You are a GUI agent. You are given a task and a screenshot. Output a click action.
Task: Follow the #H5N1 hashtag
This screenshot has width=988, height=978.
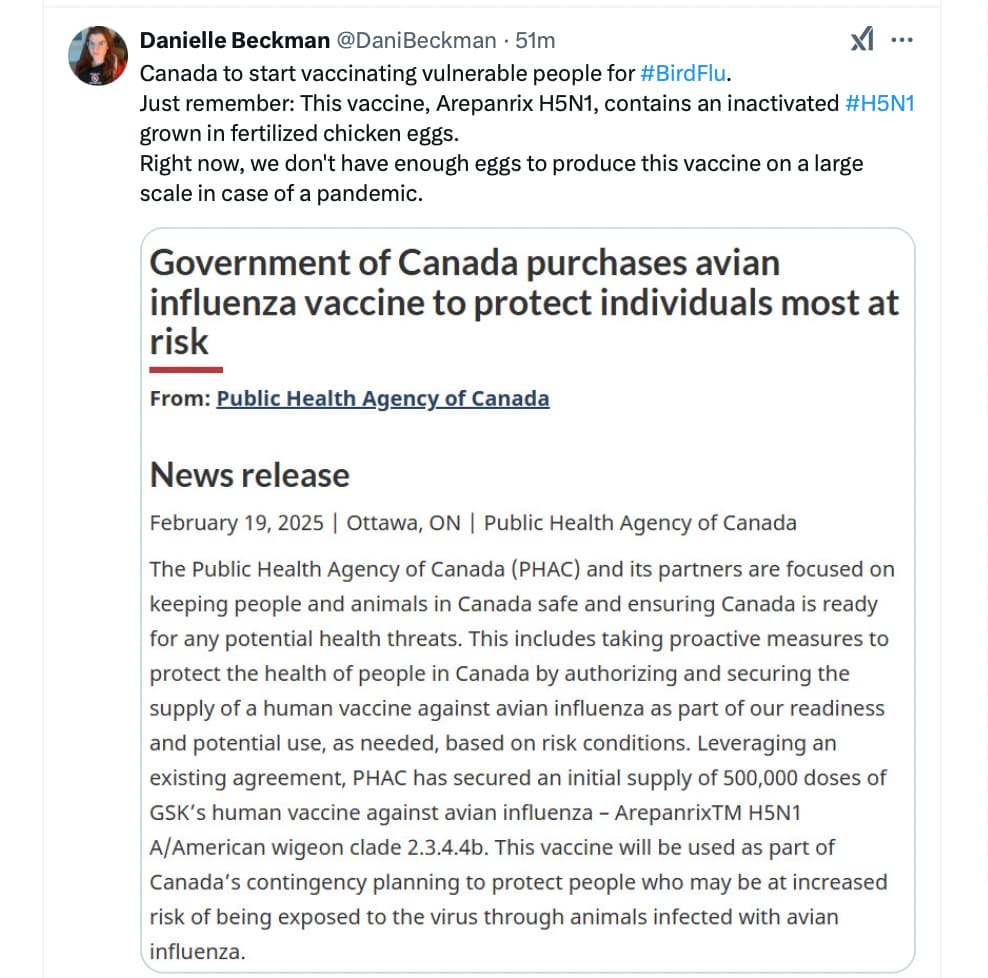pos(880,103)
